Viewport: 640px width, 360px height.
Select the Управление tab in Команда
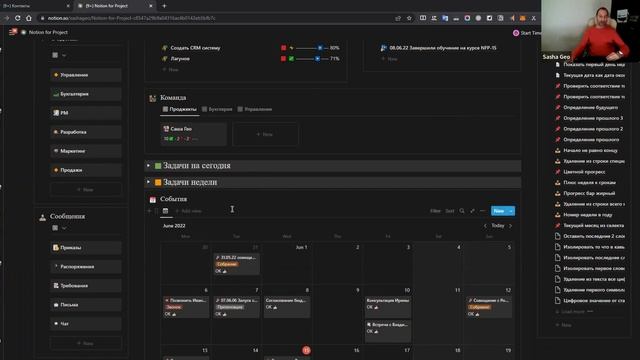[x=255, y=109]
